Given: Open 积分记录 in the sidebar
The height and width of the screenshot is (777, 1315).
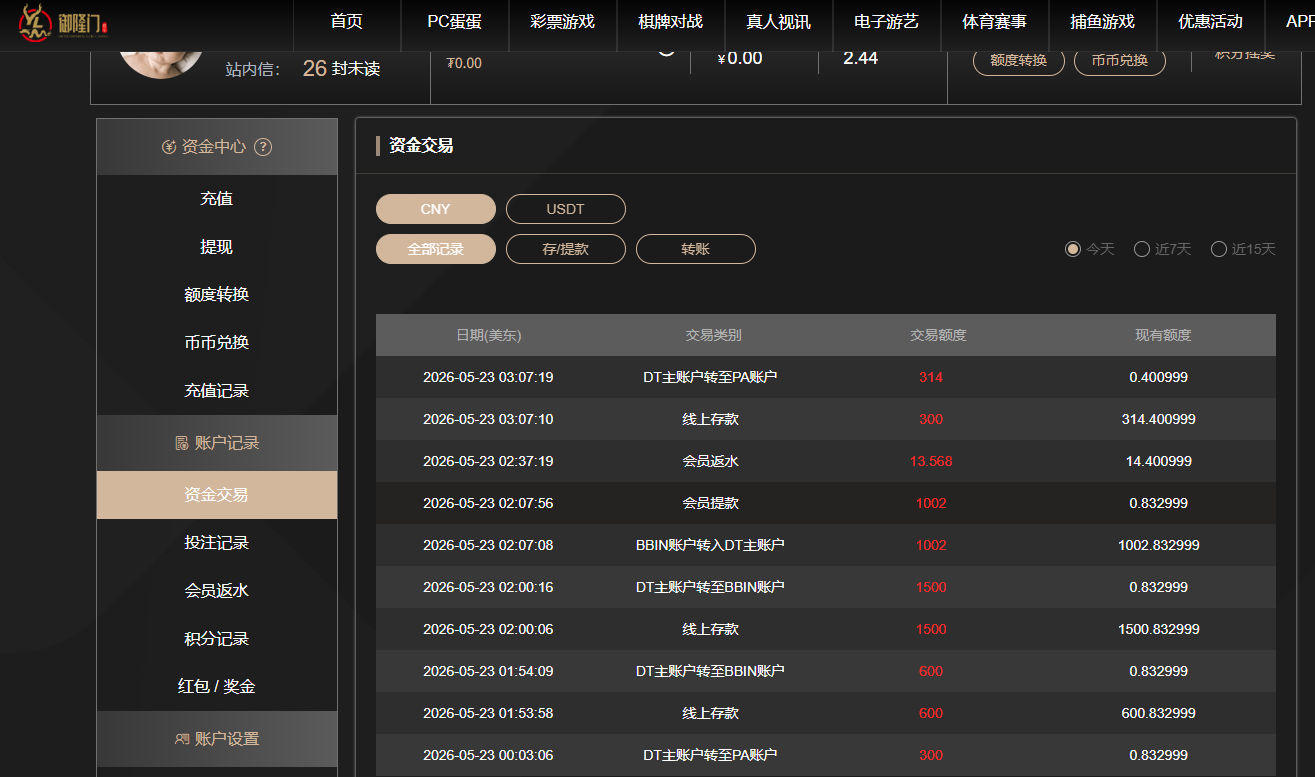Looking at the screenshot, I should click(x=217, y=639).
